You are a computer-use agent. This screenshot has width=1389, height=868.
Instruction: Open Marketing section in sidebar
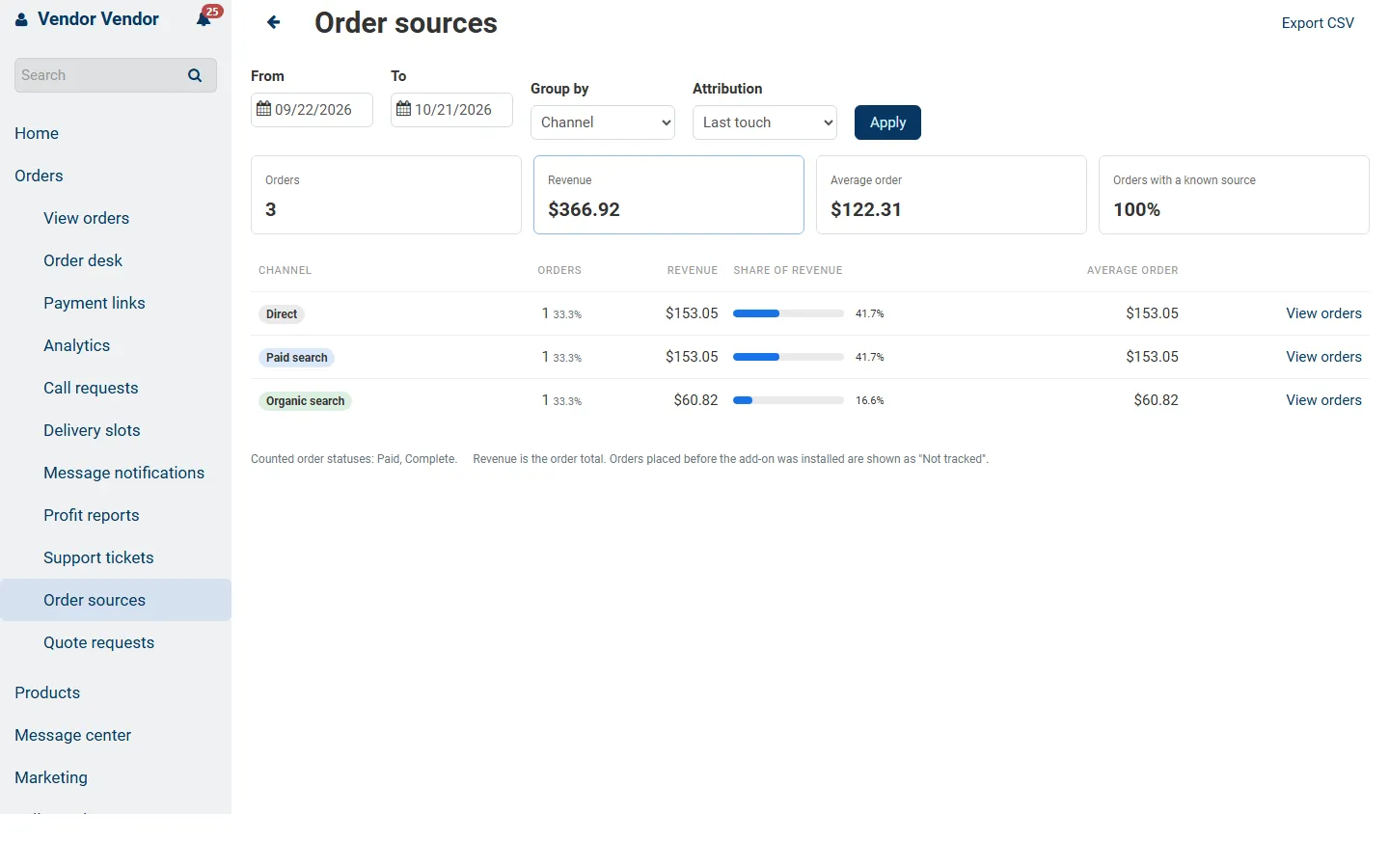[x=51, y=777]
